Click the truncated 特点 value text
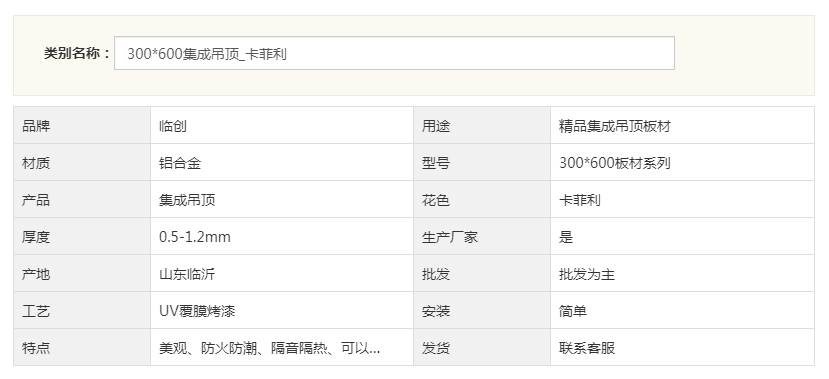Image resolution: width=829 pixels, height=379 pixels. coord(269,348)
